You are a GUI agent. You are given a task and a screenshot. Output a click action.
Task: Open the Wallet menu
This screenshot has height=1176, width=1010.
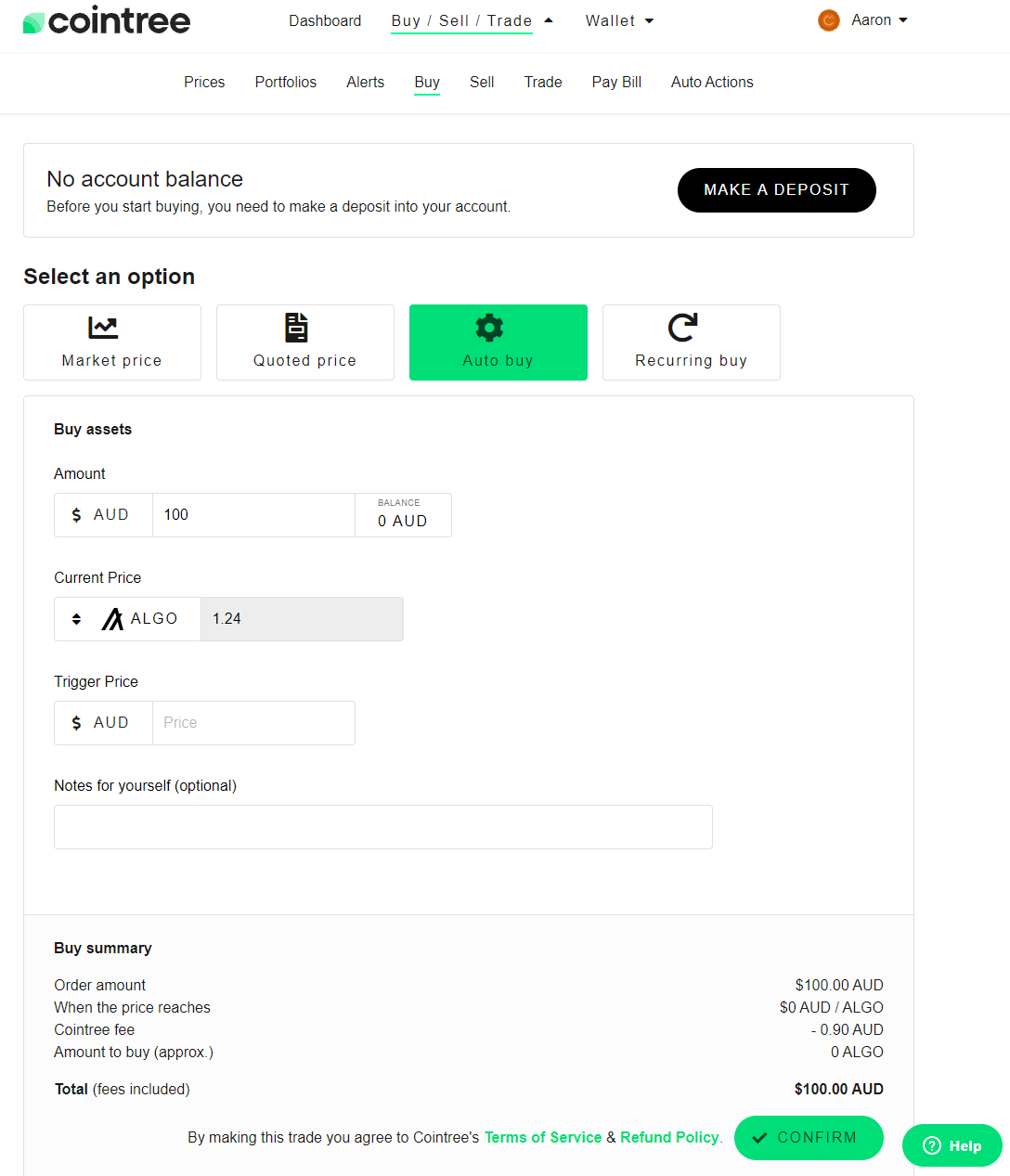(610, 20)
